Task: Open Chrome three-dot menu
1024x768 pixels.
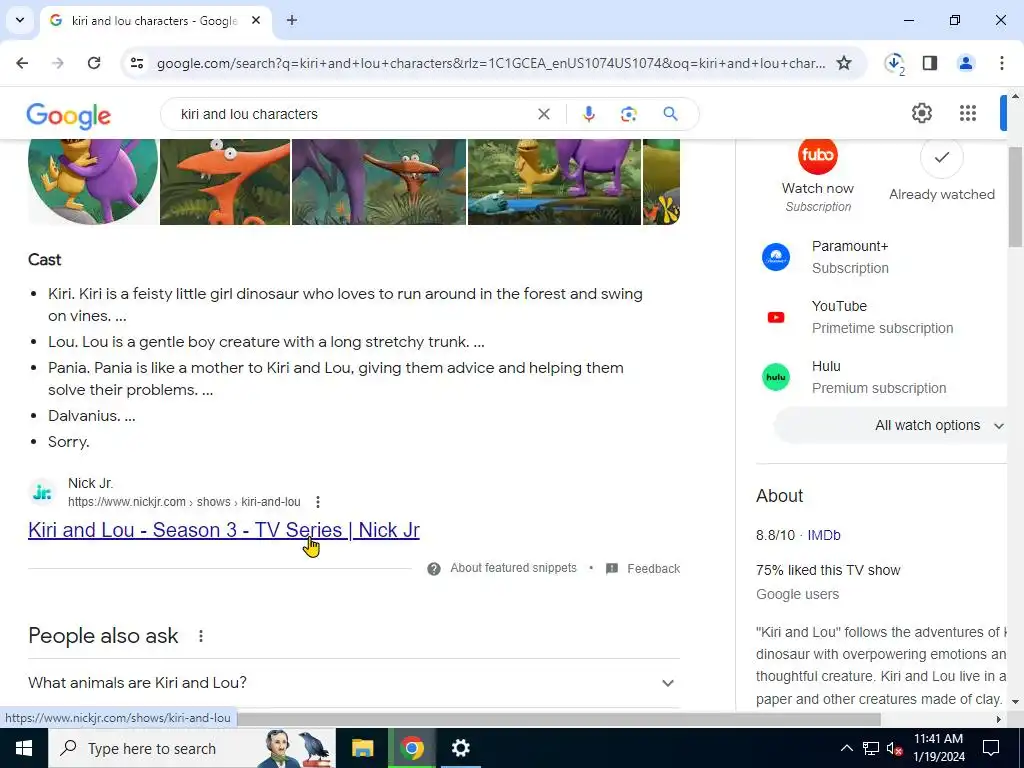Action: pos(1001,63)
